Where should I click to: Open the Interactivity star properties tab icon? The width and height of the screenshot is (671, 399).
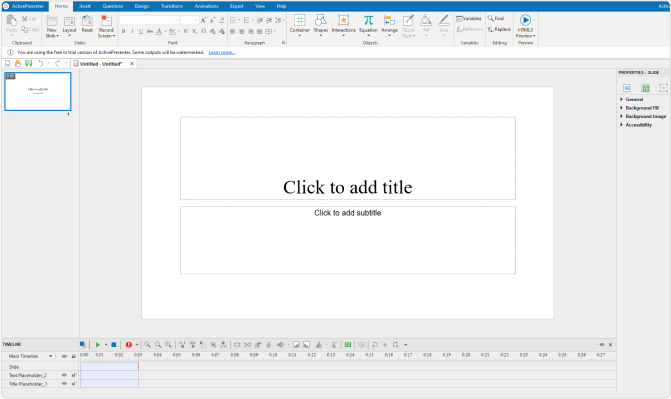pos(663,88)
